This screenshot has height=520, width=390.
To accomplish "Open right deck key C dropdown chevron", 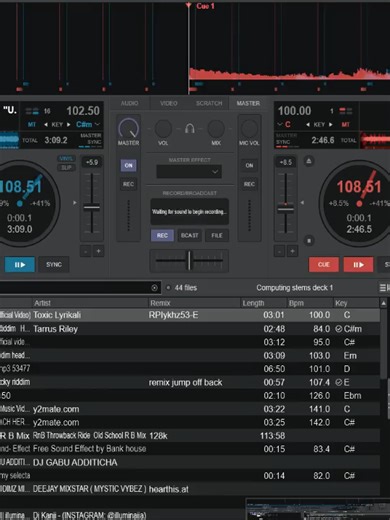I will pos(279,124).
